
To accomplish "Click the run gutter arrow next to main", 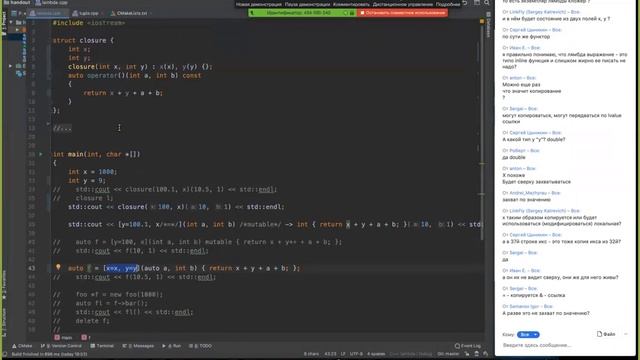I will tap(40, 154).
